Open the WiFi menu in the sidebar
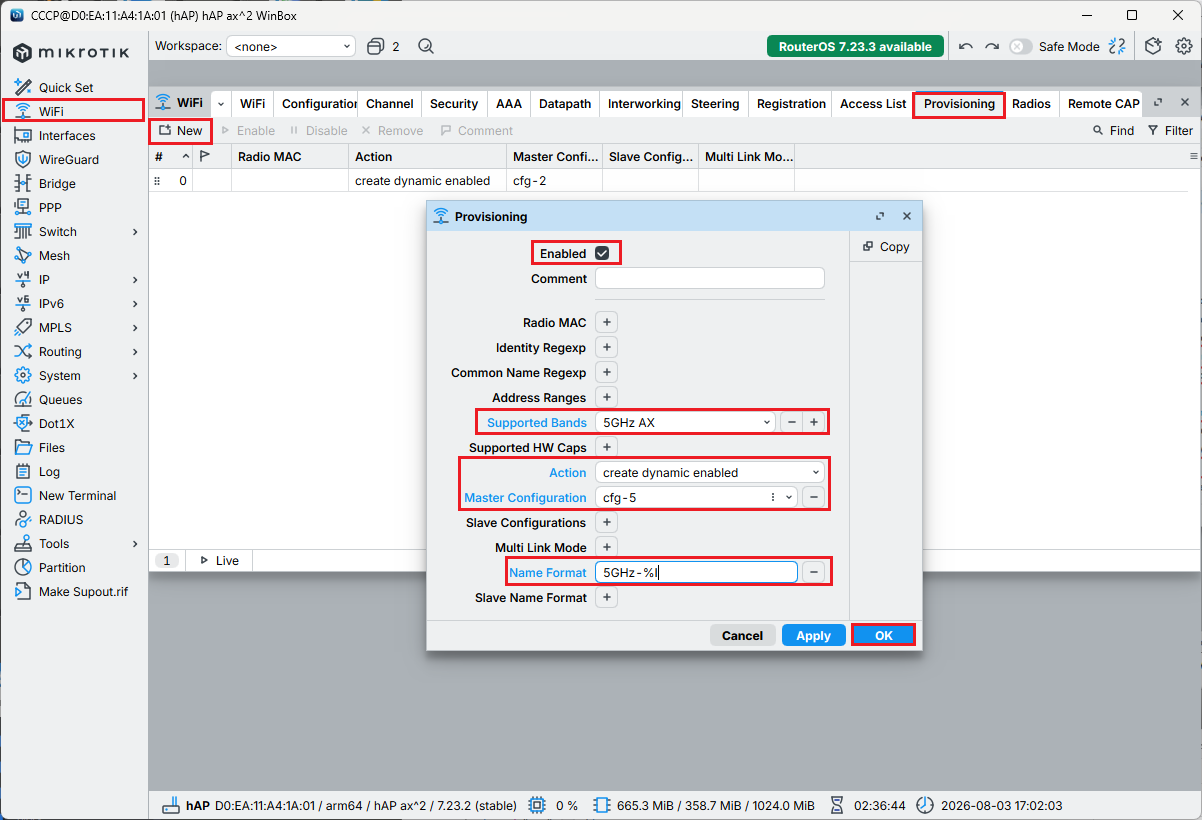The width and height of the screenshot is (1202, 820). [x=51, y=111]
